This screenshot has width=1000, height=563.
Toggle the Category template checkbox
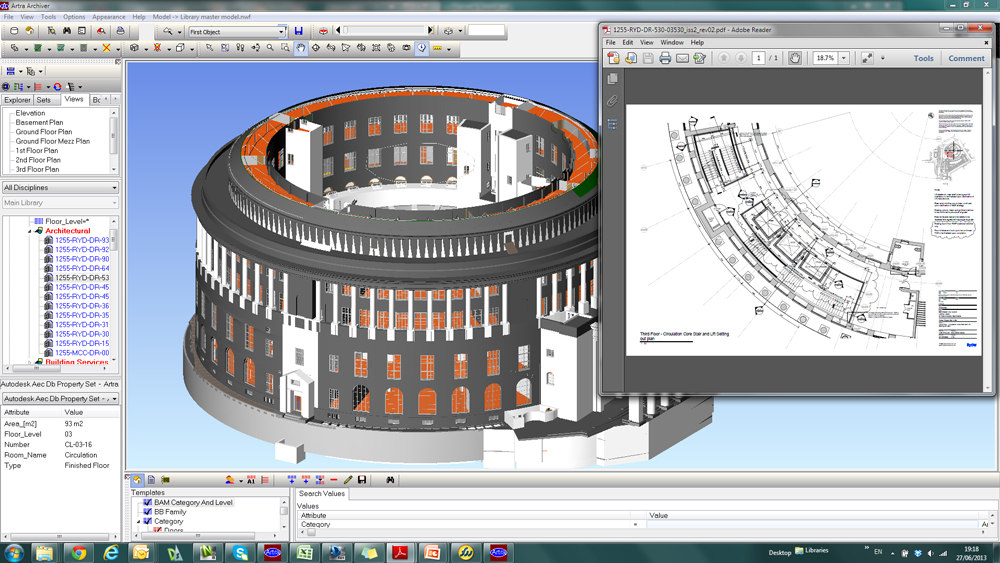click(x=147, y=521)
